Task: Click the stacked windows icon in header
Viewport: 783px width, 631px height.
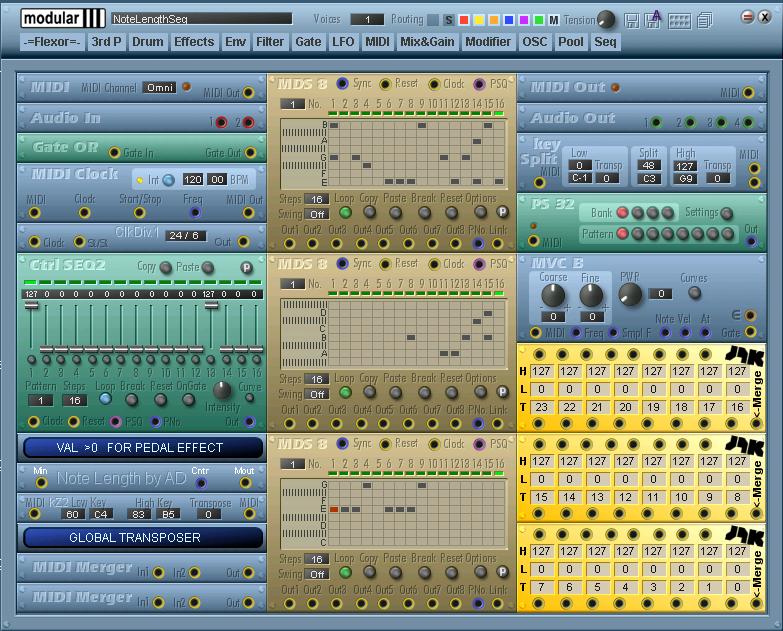Action: (x=705, y=20)
